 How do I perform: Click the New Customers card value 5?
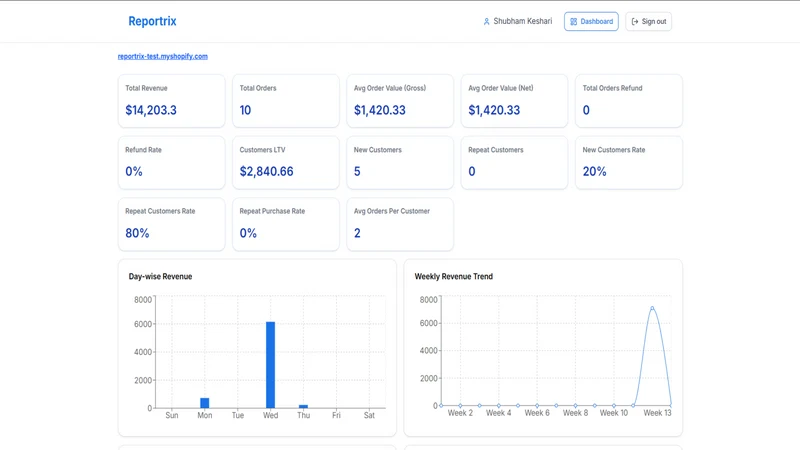pos(357,171)
